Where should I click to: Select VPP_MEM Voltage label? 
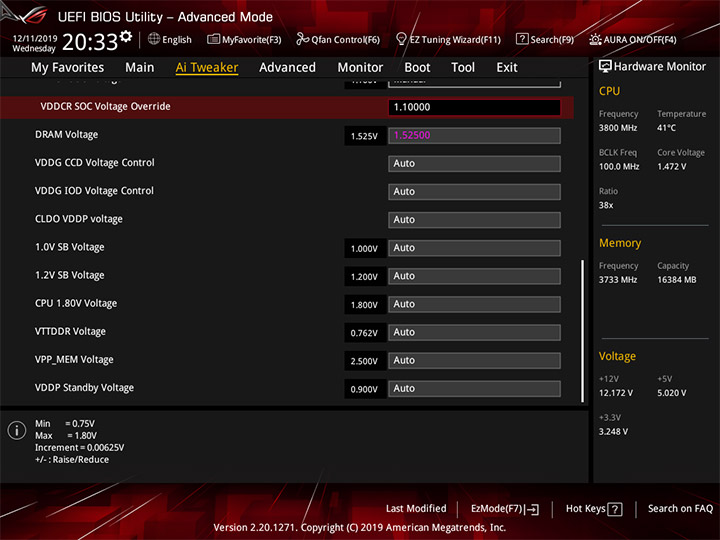[x=74, y=360]
